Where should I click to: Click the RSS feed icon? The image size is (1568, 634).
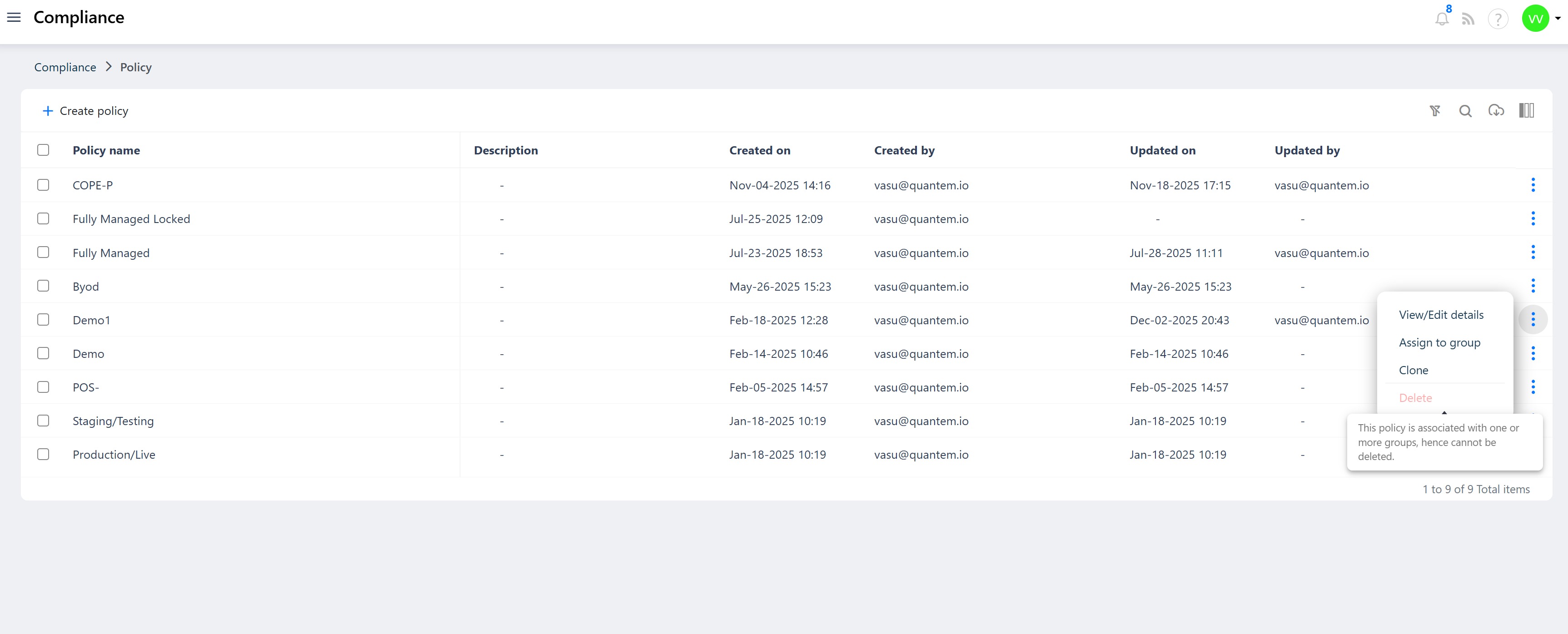[x=1468, y=19]
